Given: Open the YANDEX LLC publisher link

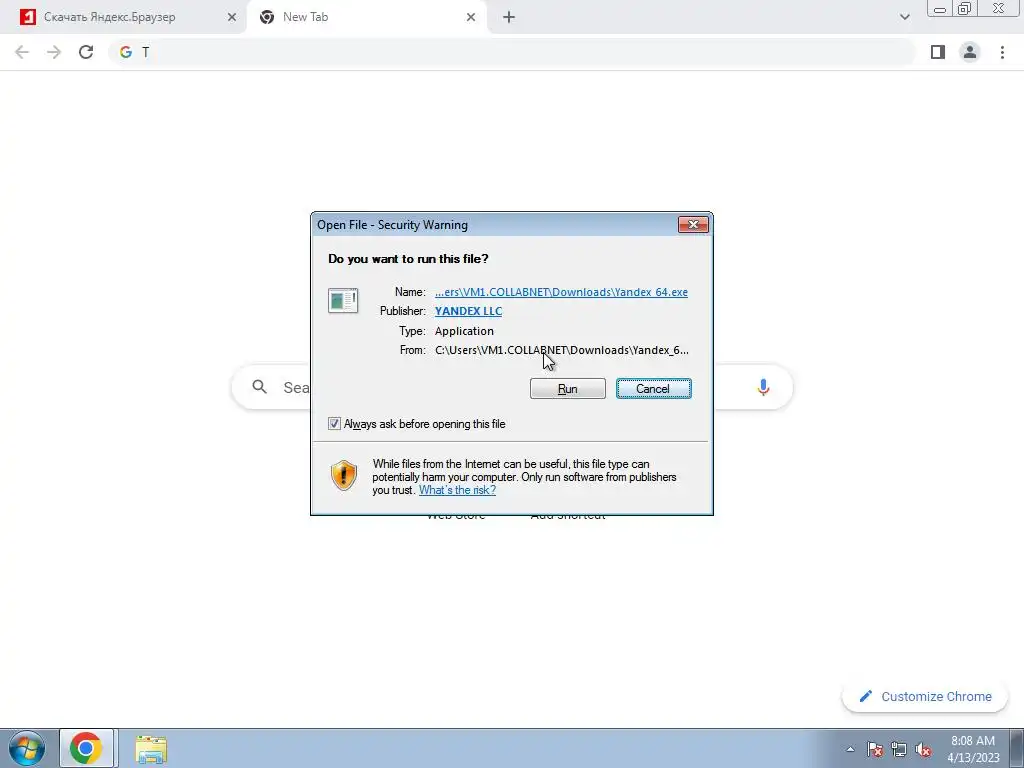Looking at the screenshot, I should 468,311.
